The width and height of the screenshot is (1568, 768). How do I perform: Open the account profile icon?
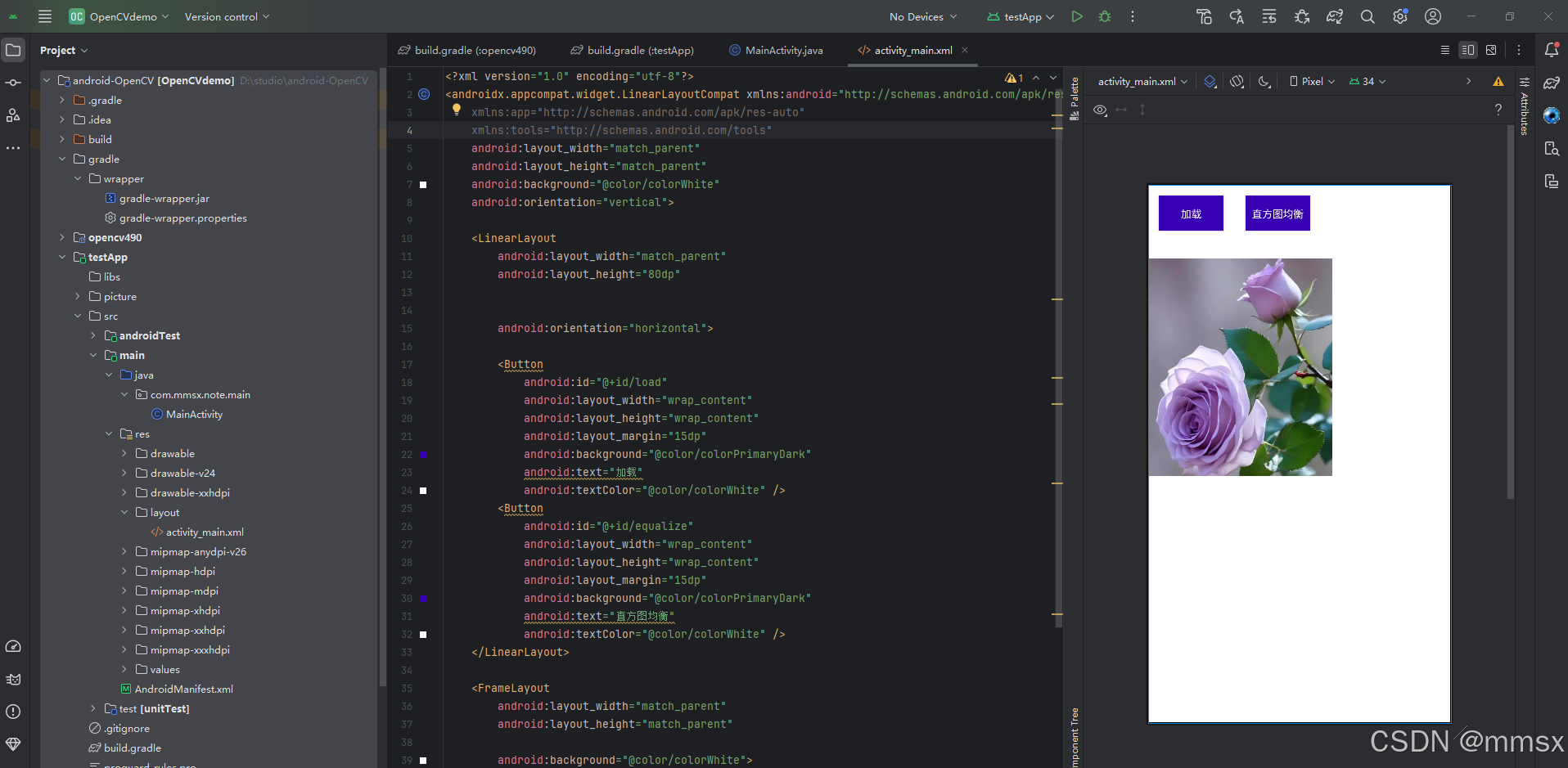(x=1433, y=16)
